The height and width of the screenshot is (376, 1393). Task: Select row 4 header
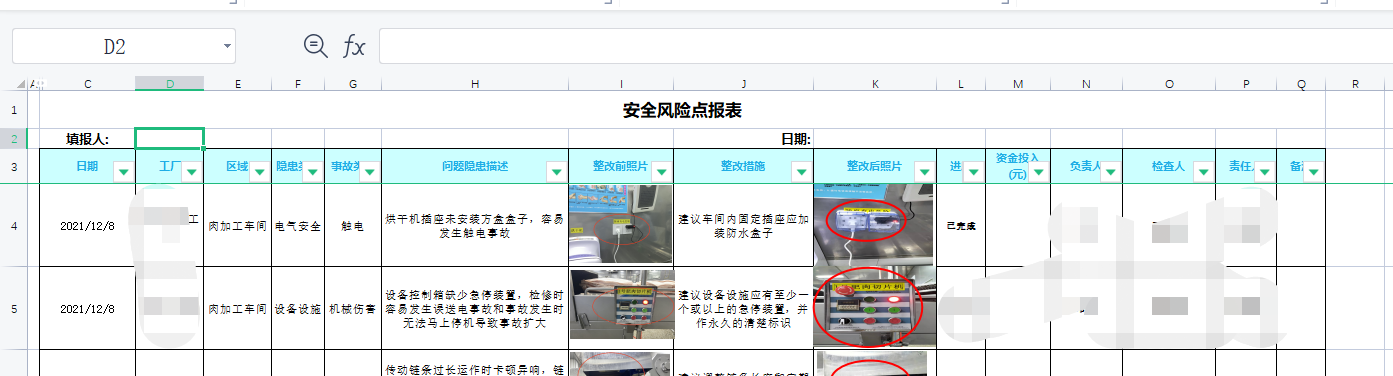(14, 225)
